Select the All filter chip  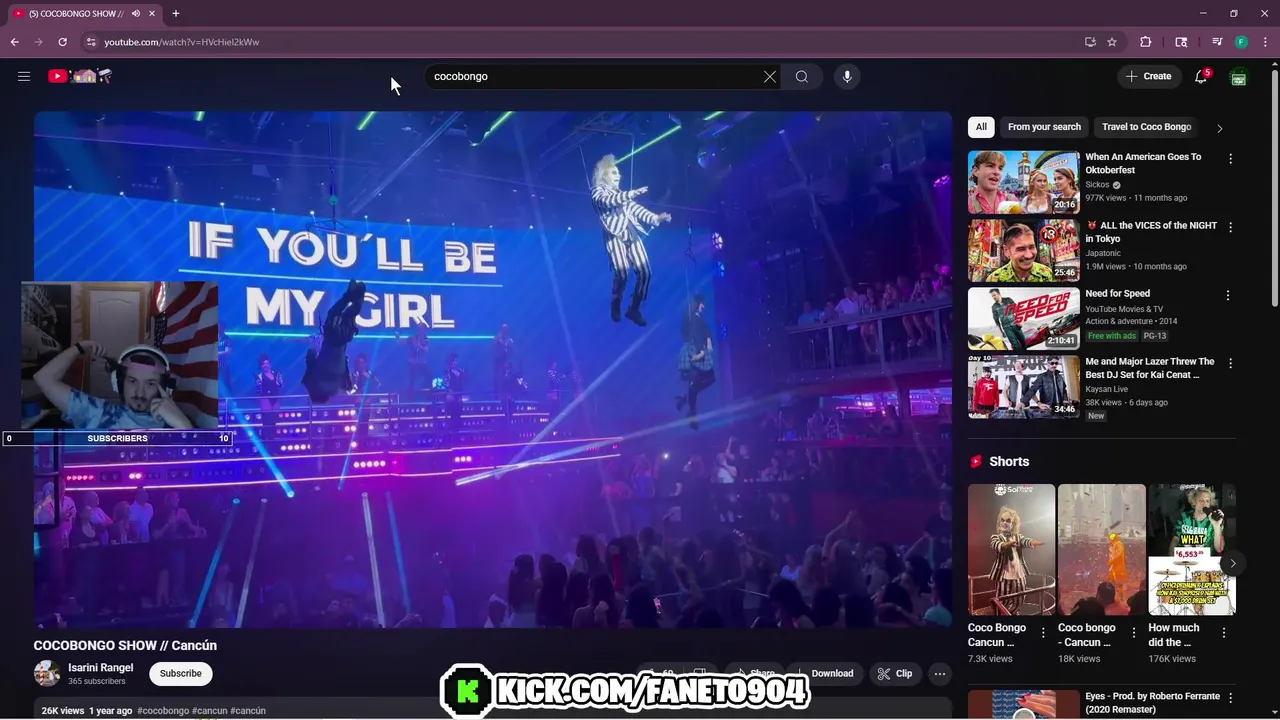[981, 127]
